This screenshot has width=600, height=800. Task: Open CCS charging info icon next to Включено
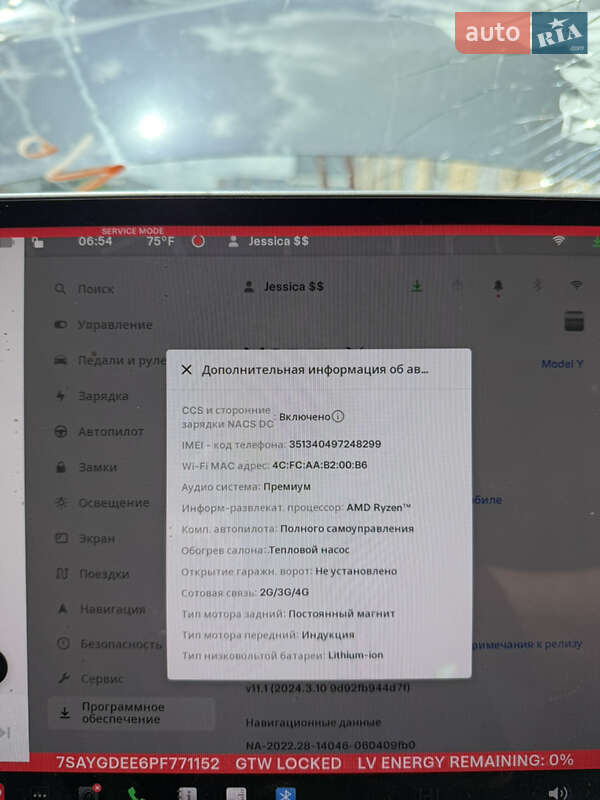(338, 416)
